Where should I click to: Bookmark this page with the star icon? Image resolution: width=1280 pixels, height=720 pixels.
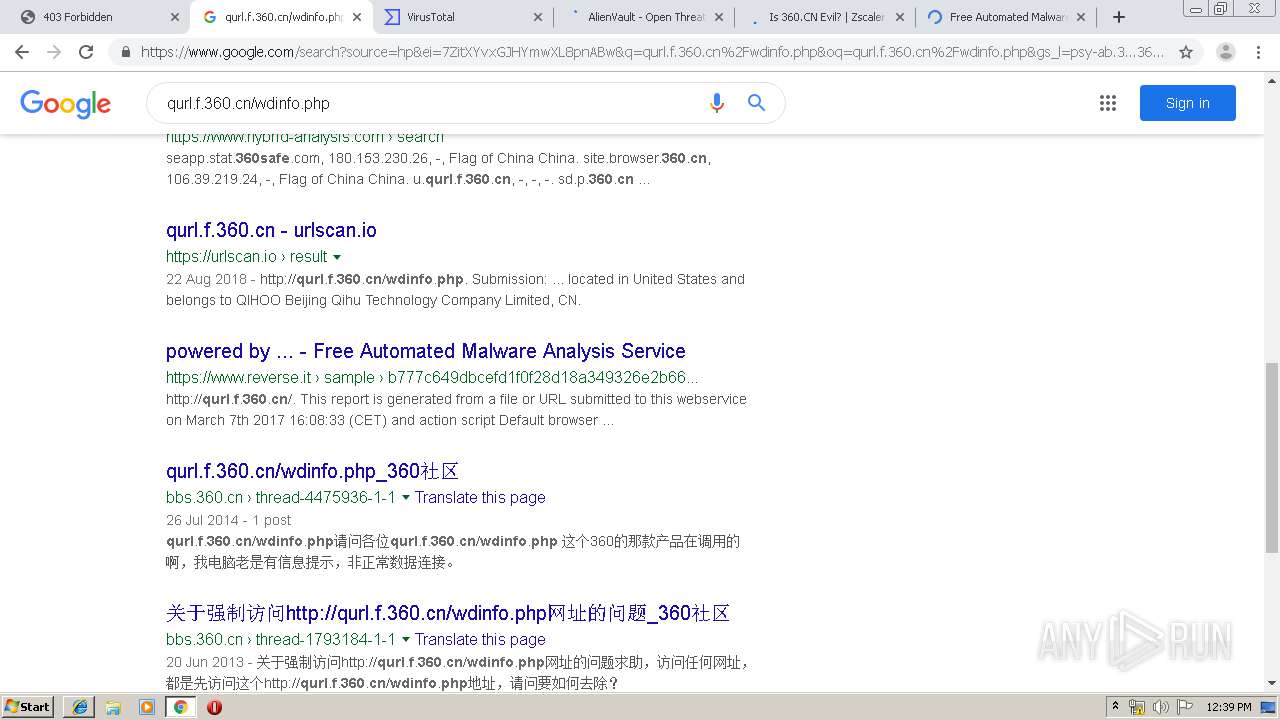[x=1186, y=52]
